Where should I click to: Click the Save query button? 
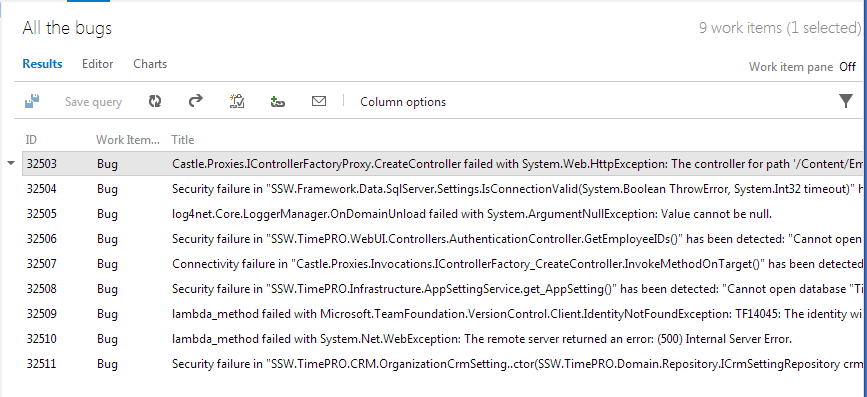pos(93,102)
